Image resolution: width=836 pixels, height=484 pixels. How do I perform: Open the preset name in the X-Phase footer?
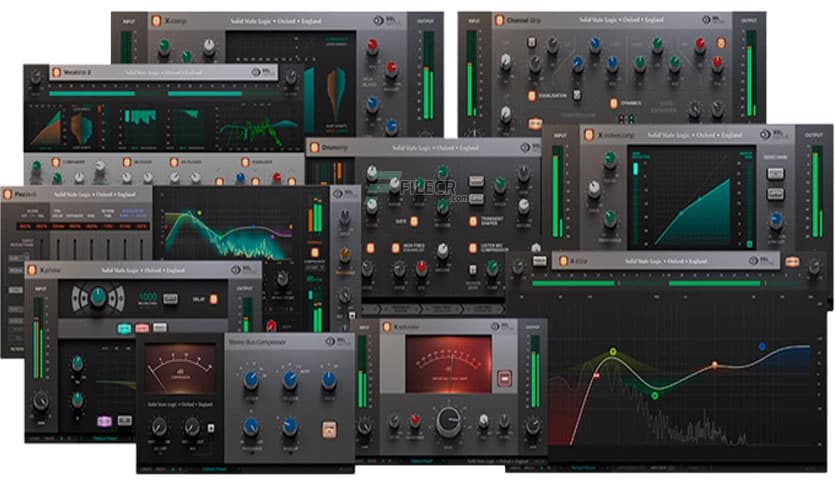pos(105,438)
